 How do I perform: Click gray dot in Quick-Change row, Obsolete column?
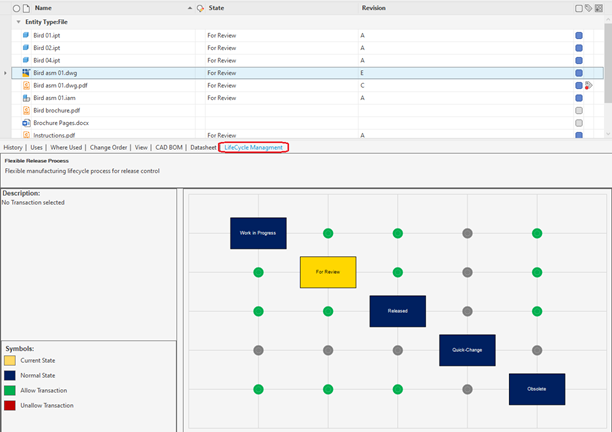(537, 350)
